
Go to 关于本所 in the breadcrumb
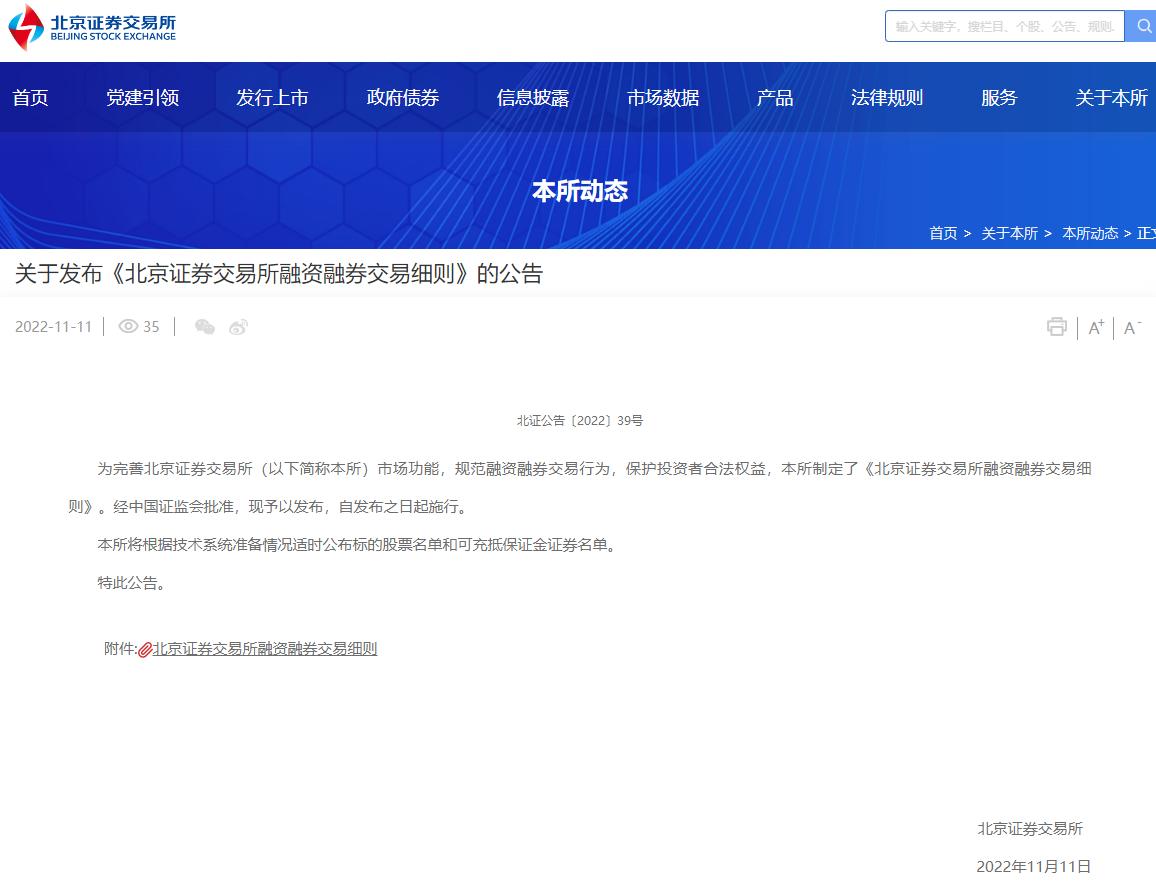pos(1009,234)
